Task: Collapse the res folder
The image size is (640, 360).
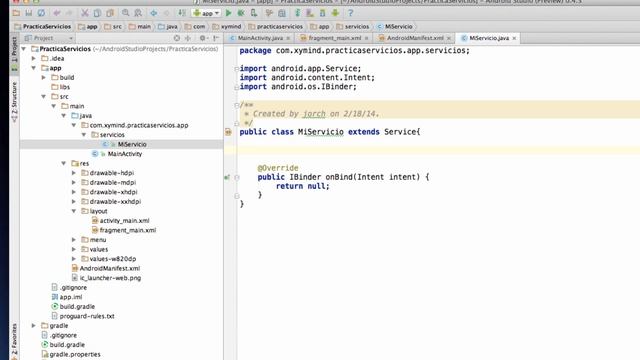Action: click(64, 163)
